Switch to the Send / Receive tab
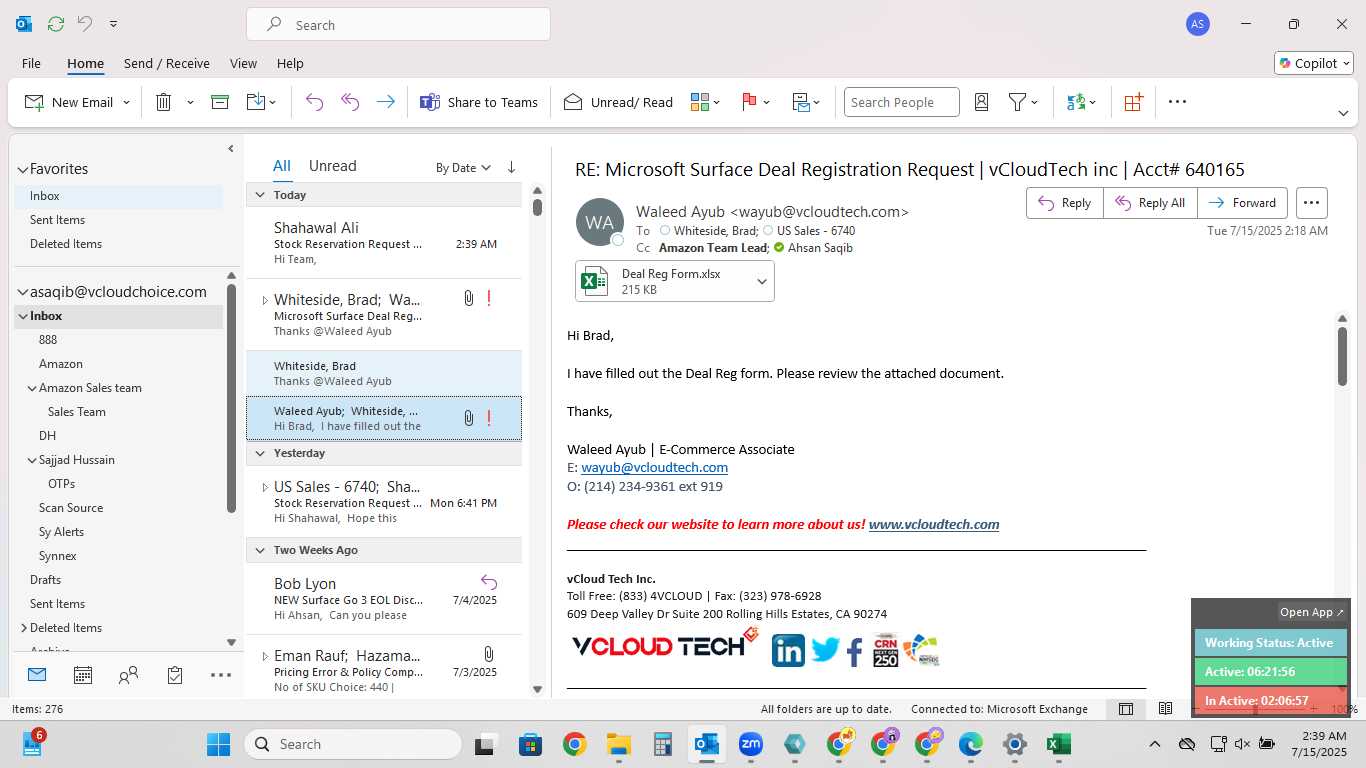 point(167,63)
